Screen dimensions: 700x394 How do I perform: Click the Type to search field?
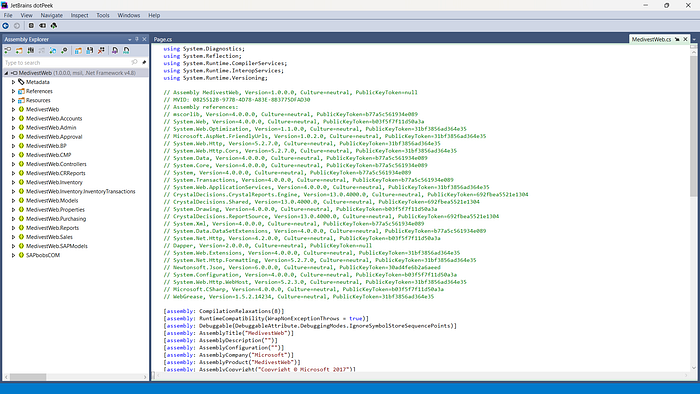(67, 62)
